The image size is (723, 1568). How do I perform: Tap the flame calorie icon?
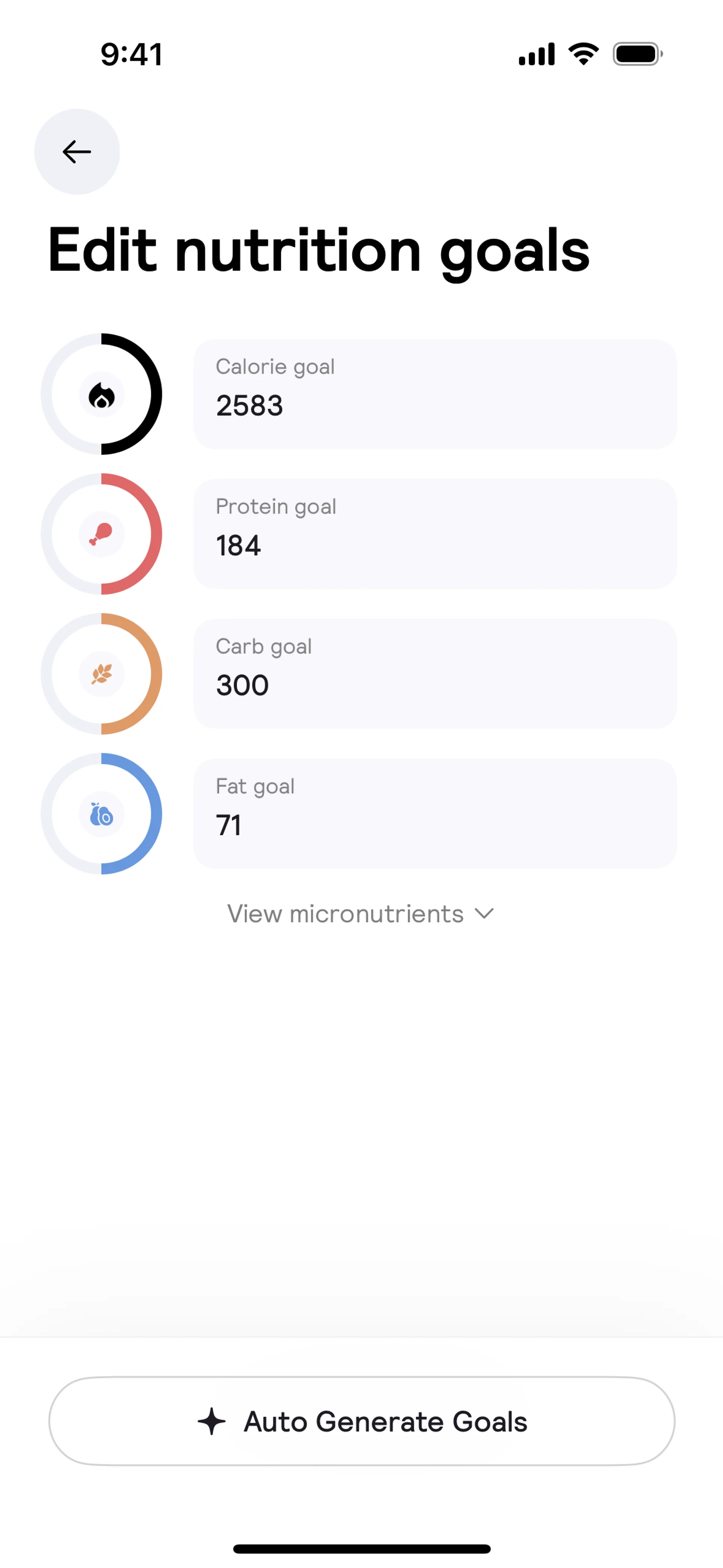[x=102, y=395]
